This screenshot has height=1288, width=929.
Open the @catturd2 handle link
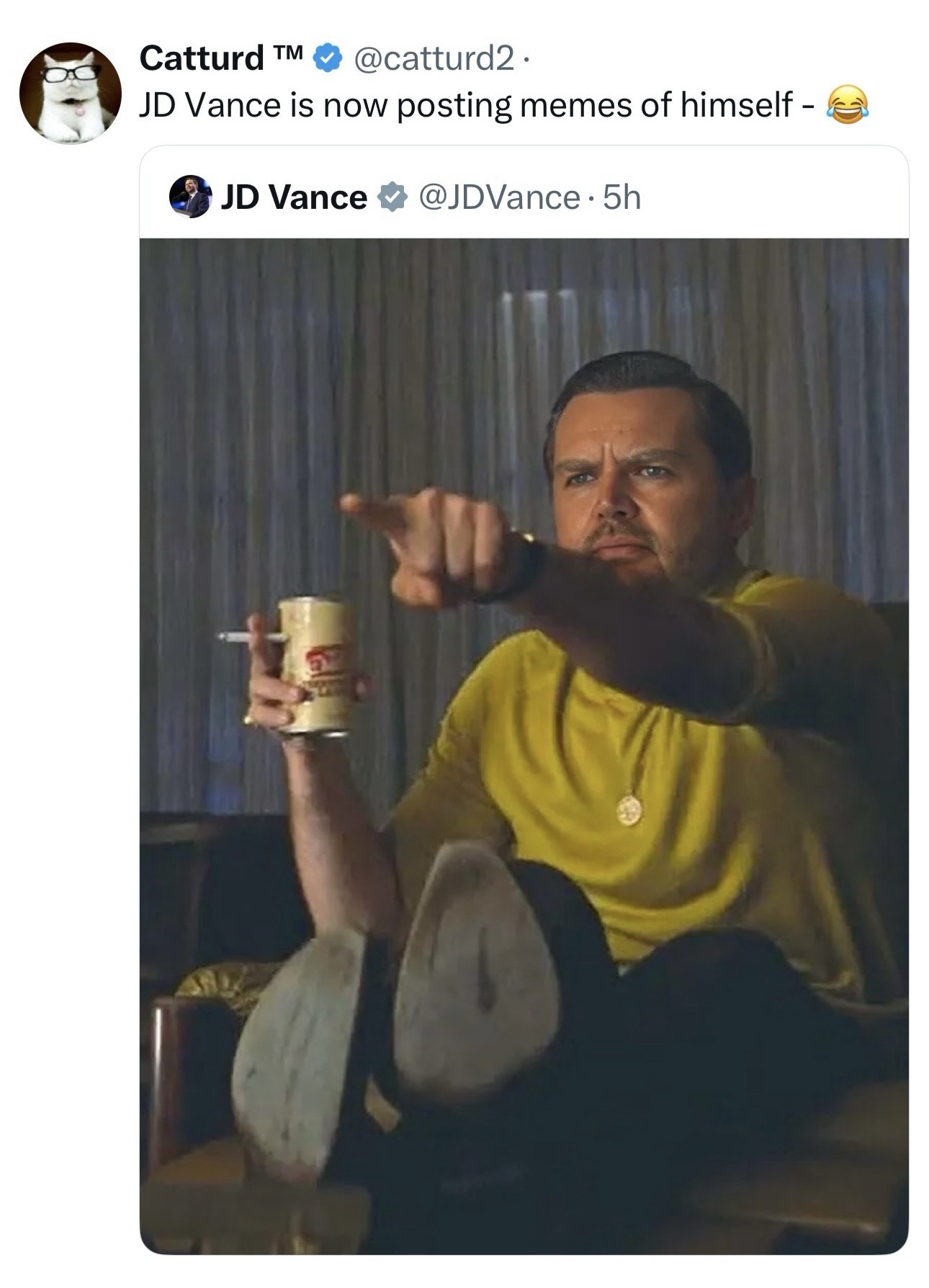pos(432,58)
